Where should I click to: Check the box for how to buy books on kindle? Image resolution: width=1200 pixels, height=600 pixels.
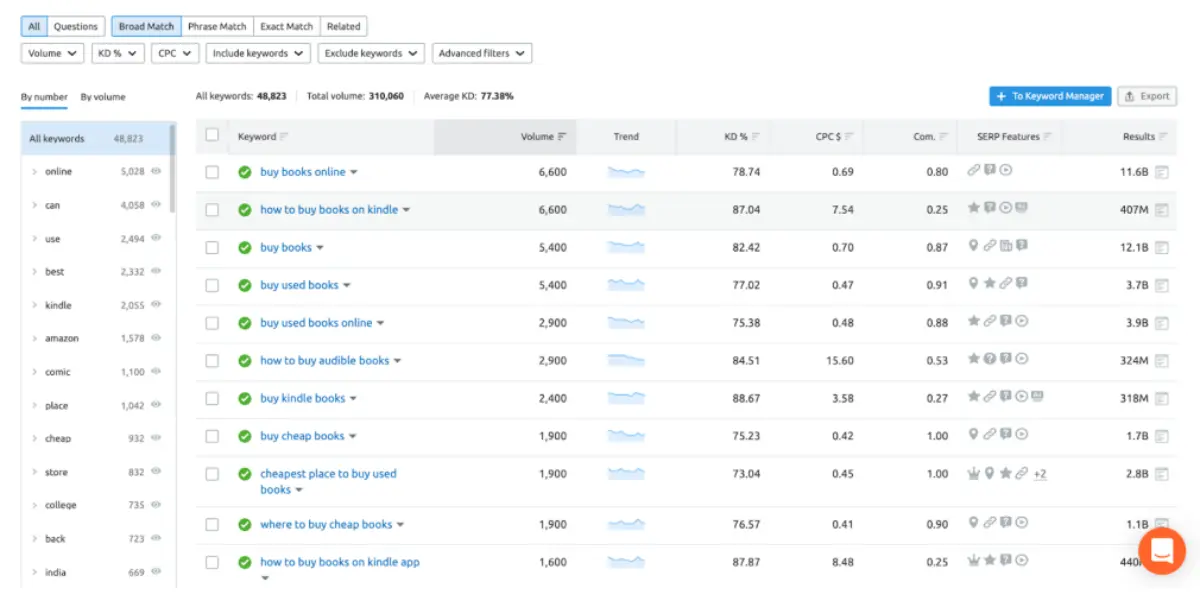tap(212, 210)
